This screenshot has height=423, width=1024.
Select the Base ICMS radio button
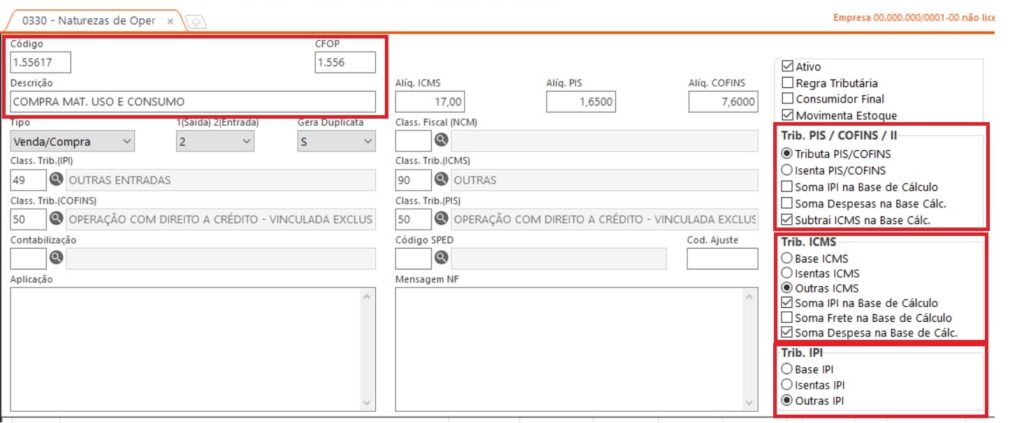(787, 258)
